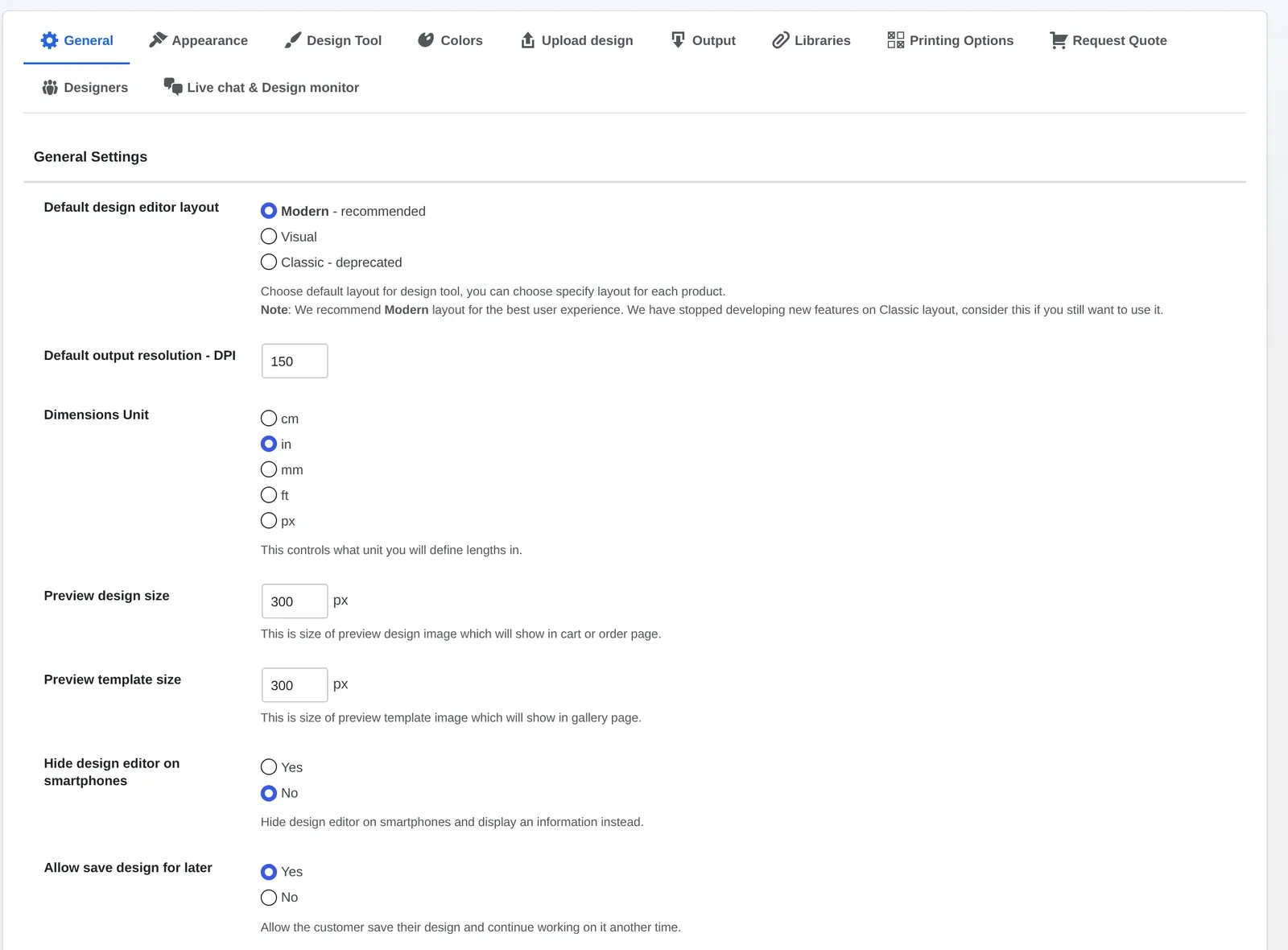Click the Designers group icon
This screenshot has height=950, width=1288.
click(50, 87)
